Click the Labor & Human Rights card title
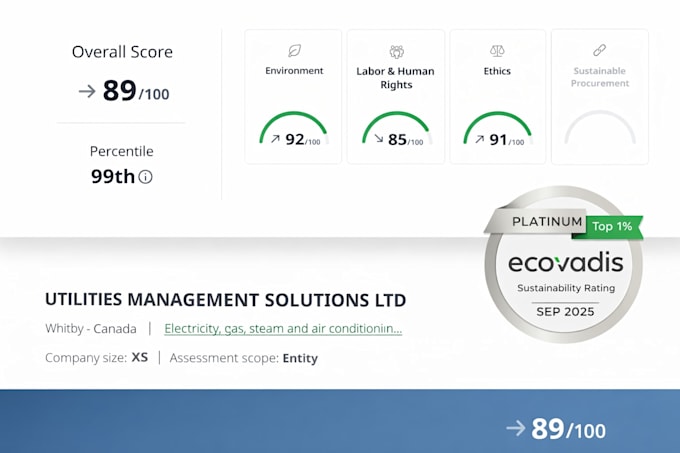The height and width of the screenshot is (453, 680). click(x=396, y=78)
